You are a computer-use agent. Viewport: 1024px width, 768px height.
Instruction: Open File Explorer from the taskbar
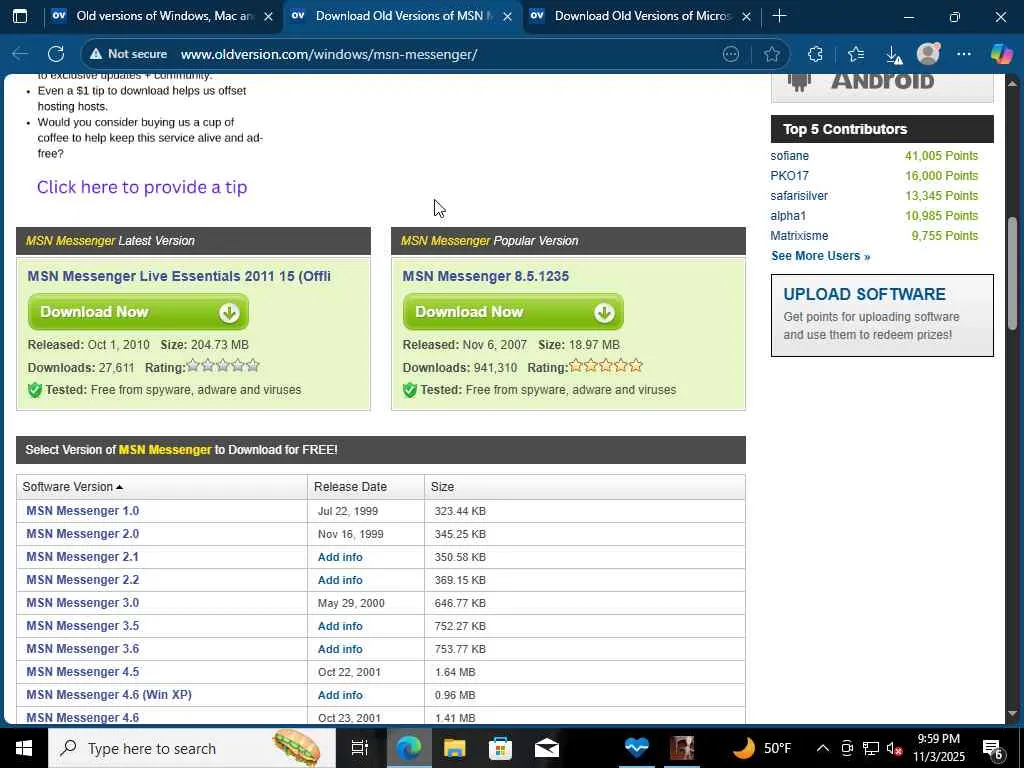(x=455, y=748)
